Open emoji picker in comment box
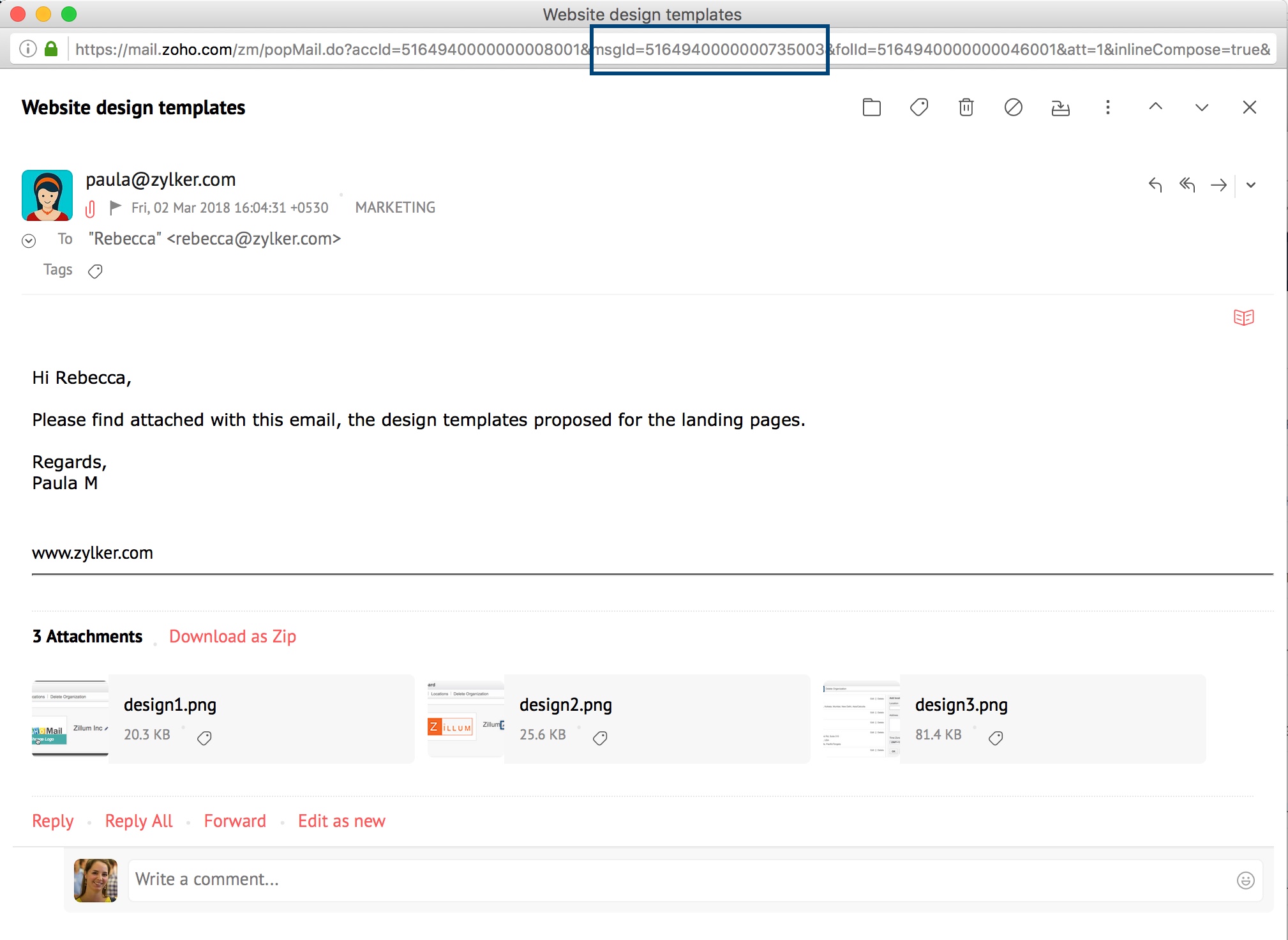This screenshot has width=1288, height=940. (1245, 880)
